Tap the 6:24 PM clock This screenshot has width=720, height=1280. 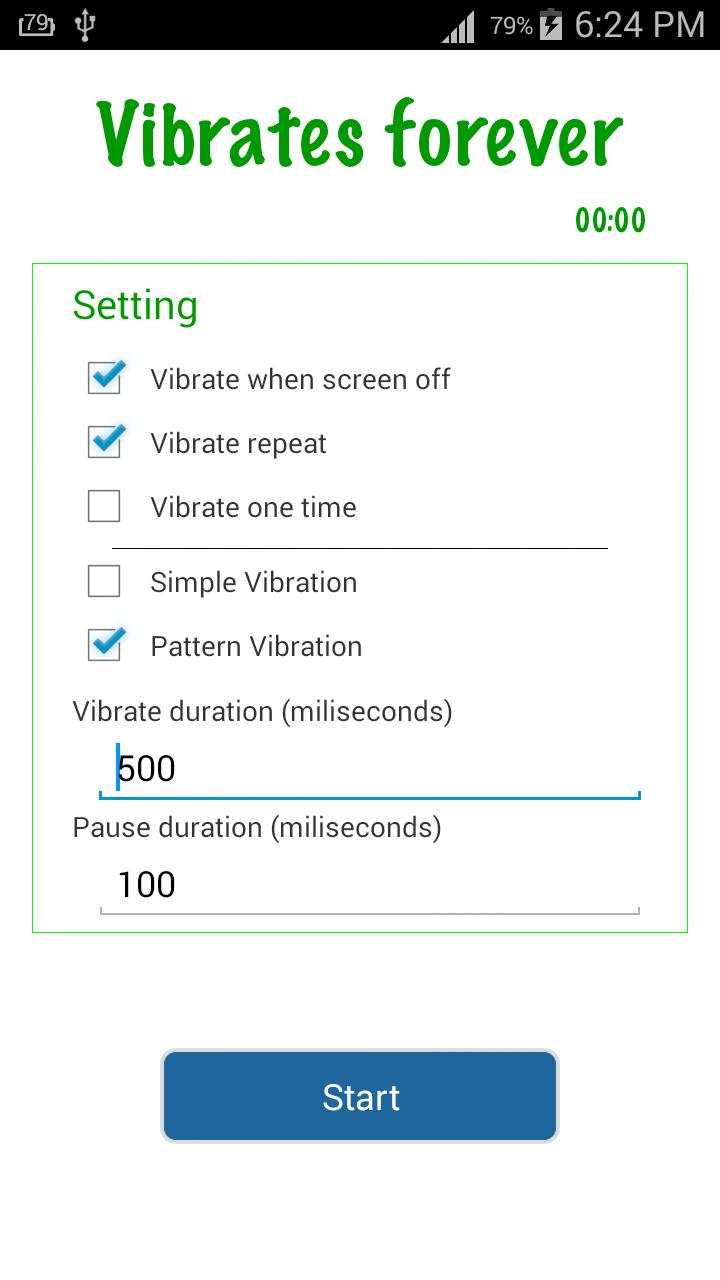(640, 25)
